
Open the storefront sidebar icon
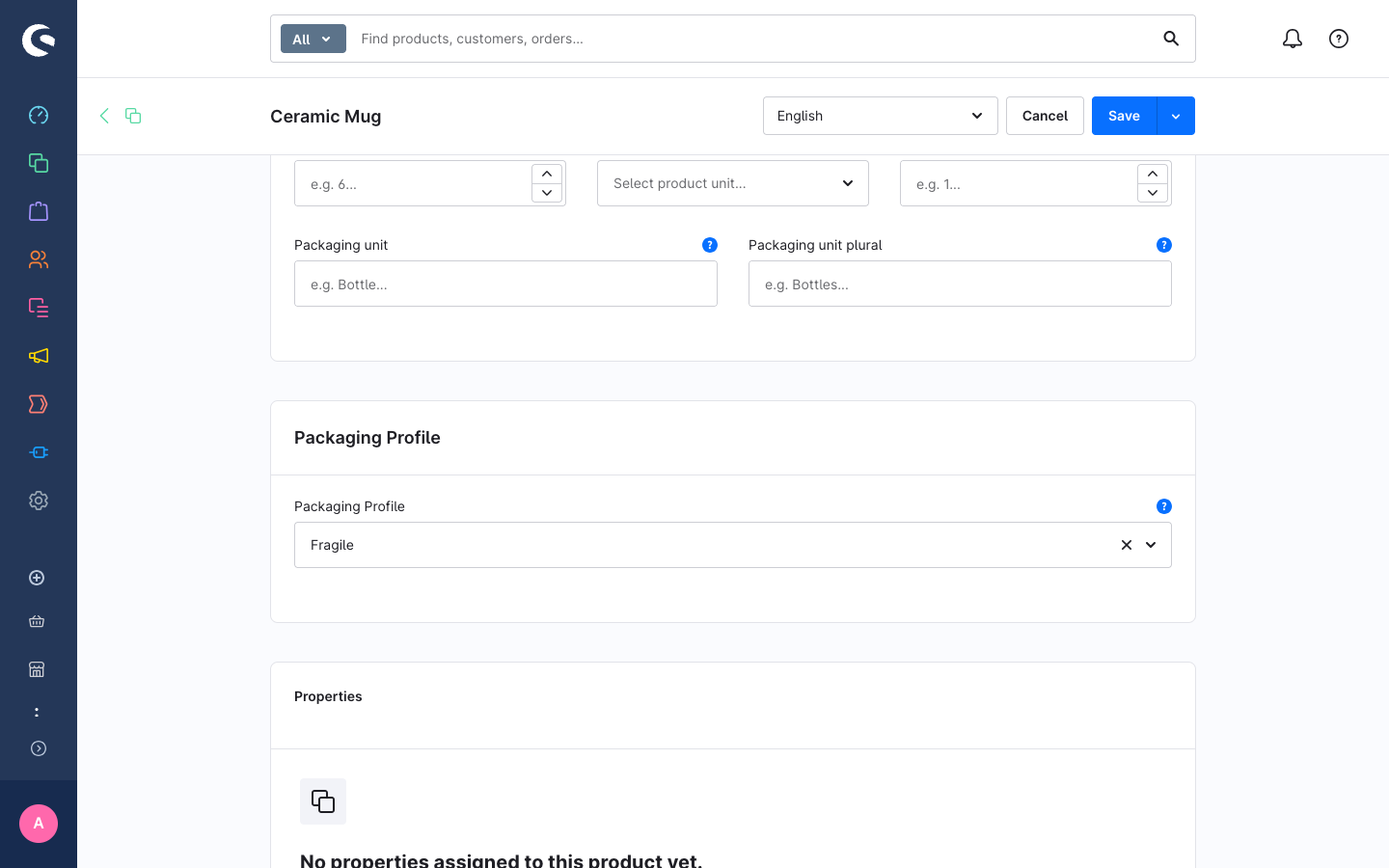pos(37,669)
